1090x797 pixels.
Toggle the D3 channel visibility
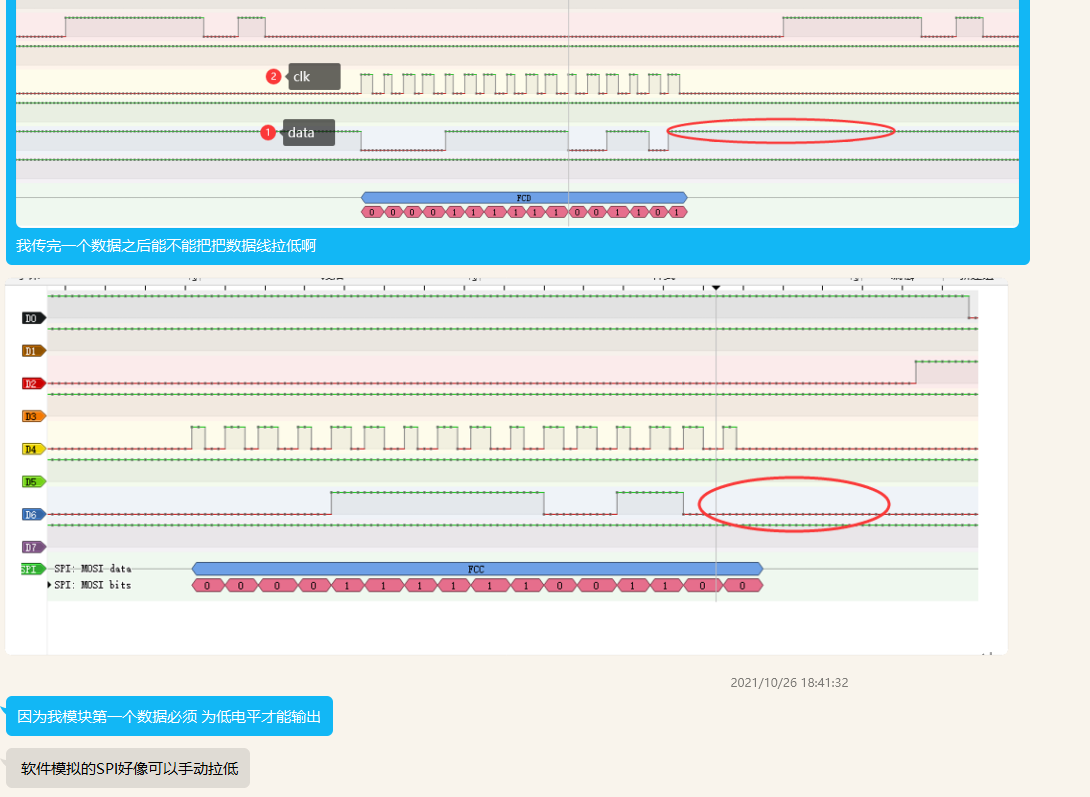(x=32, y=415)
